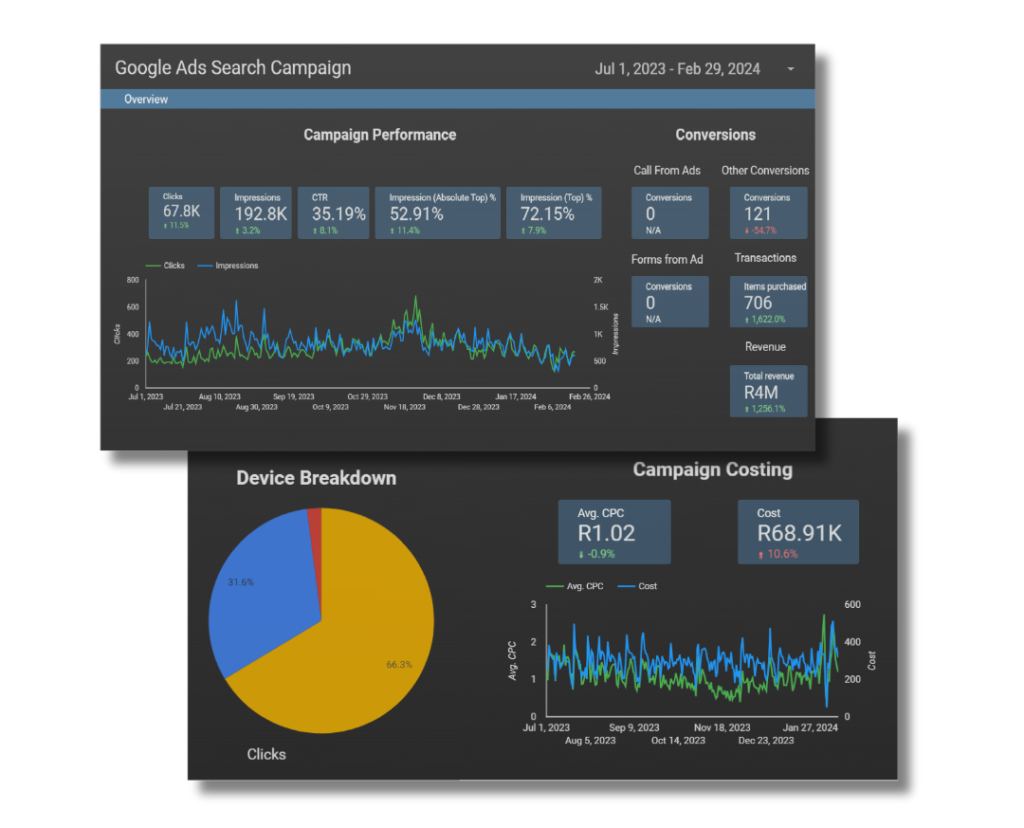Viewport: 1024px width, 828px height.
Task: Toggle the blue Cost legend item
Action: (x=639, y=586)
